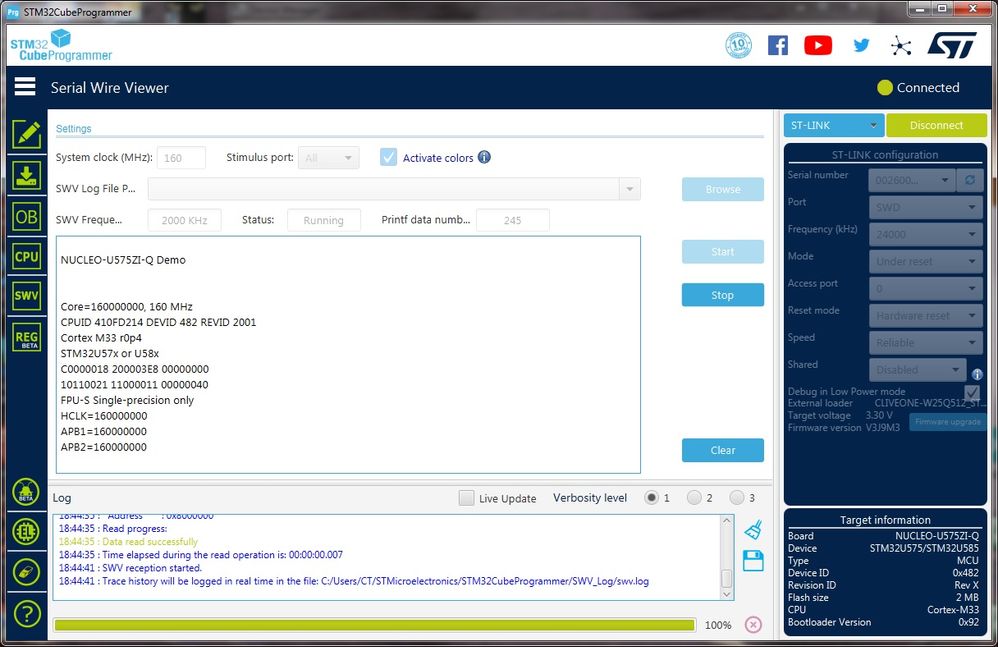The width and height of the screenshot is (998, 647).
Task: Click the log scrollbar down arrow
Action: [x=726, y=594]
